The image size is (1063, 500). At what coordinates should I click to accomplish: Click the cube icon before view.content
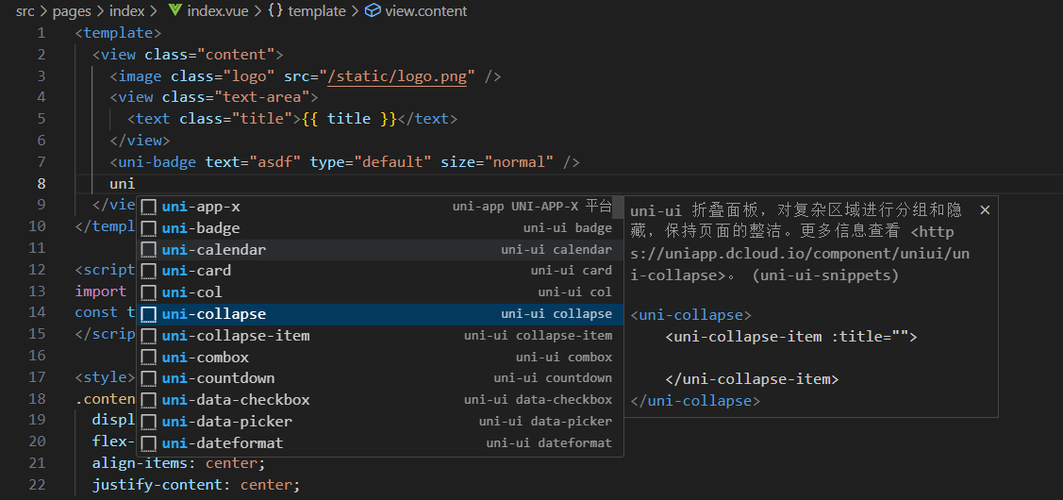[x=373, y=11]
